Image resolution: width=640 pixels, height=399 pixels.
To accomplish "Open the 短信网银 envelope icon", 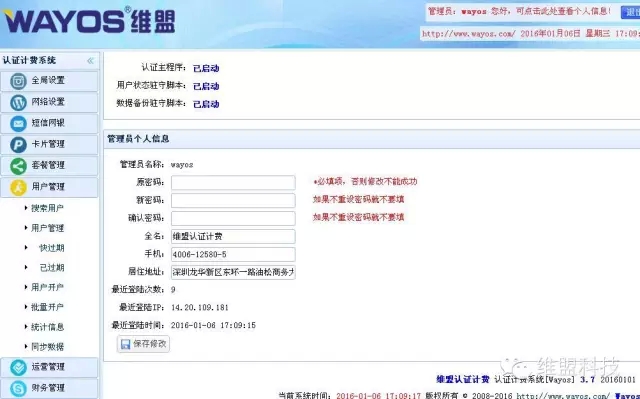I will [x=18, y=123].
